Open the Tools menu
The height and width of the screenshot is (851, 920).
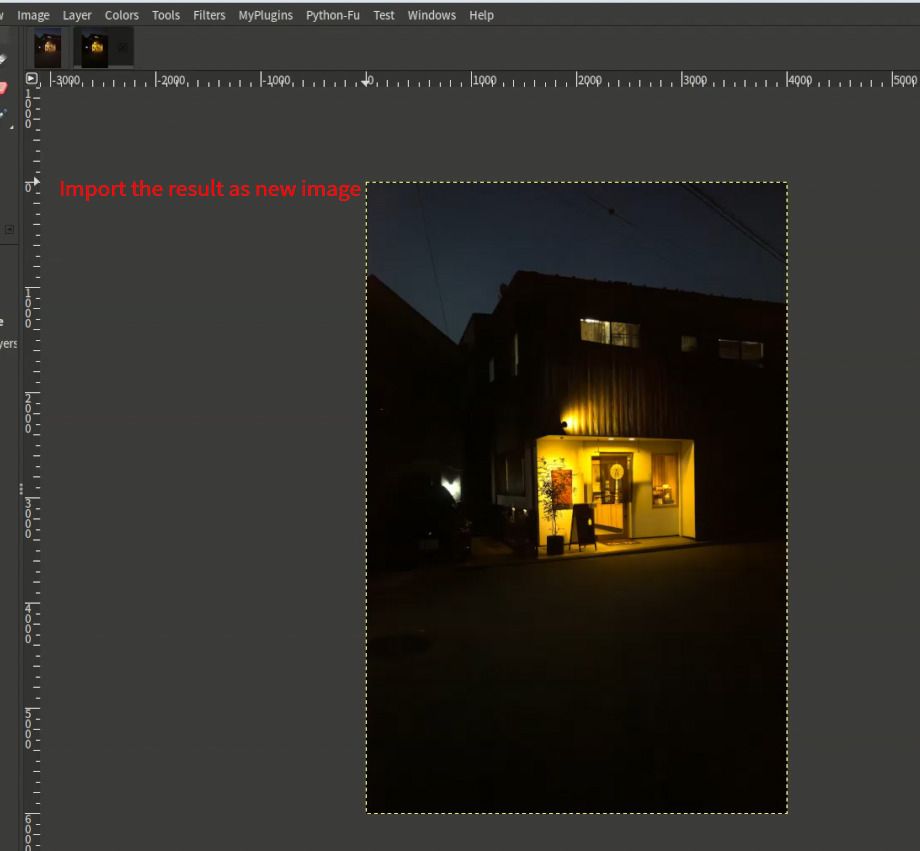click(165, 15)
